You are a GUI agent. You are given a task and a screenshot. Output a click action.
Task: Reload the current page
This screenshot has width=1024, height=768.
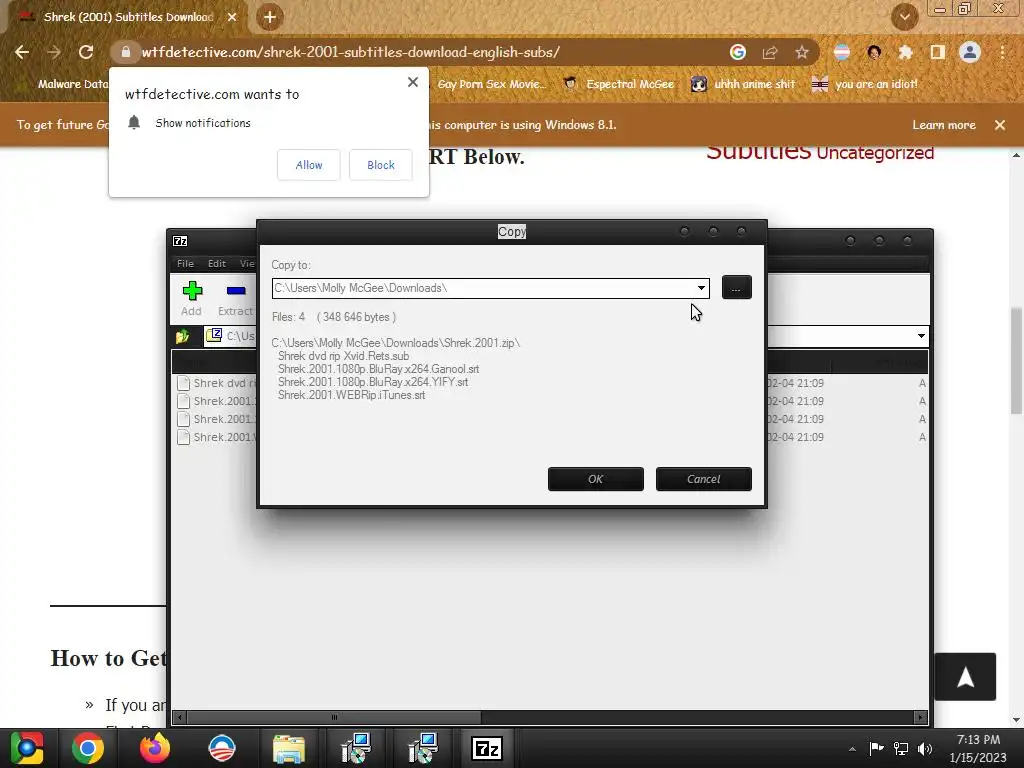pos(86,52)
